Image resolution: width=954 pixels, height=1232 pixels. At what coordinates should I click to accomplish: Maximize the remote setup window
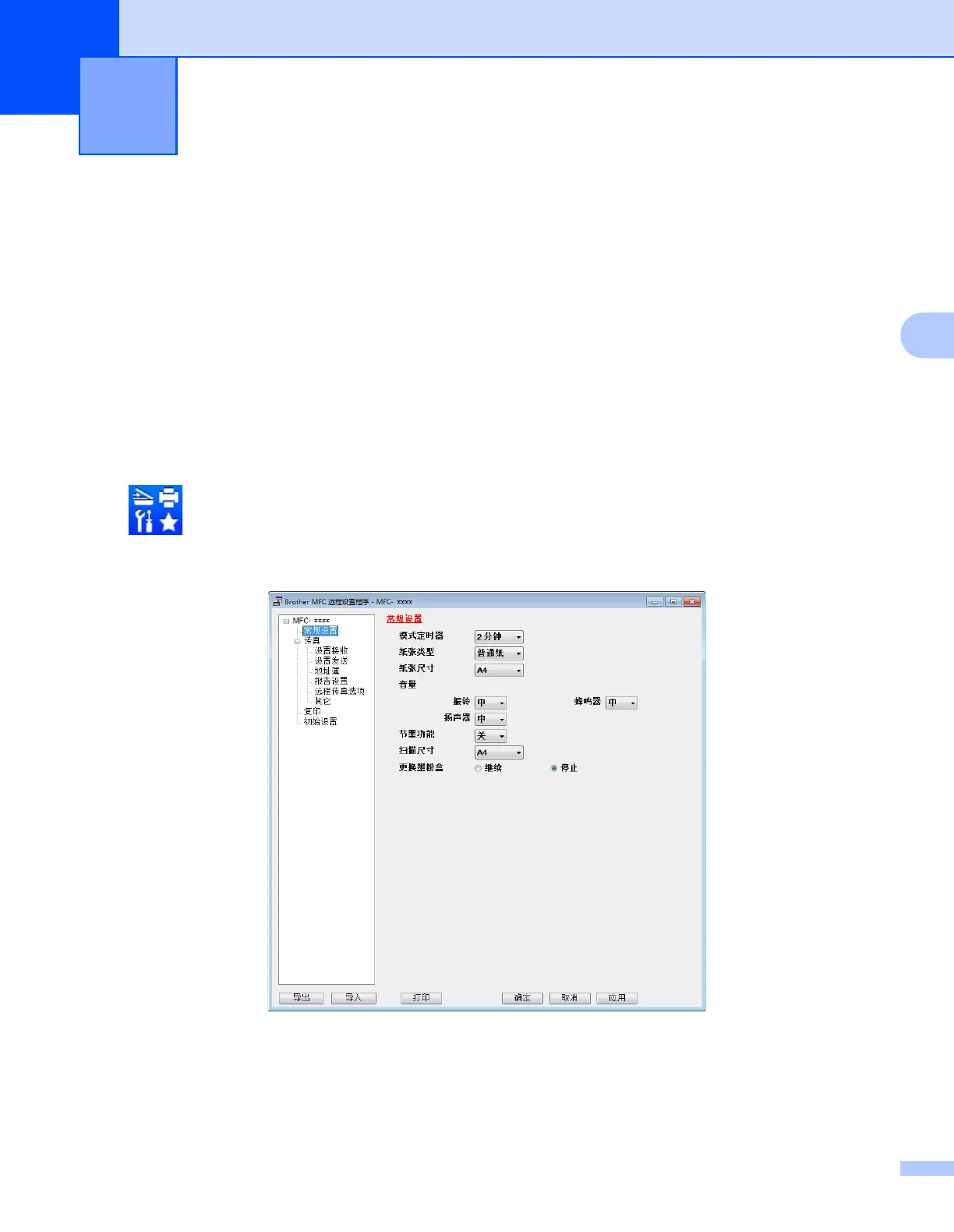[x=673, y=602]
